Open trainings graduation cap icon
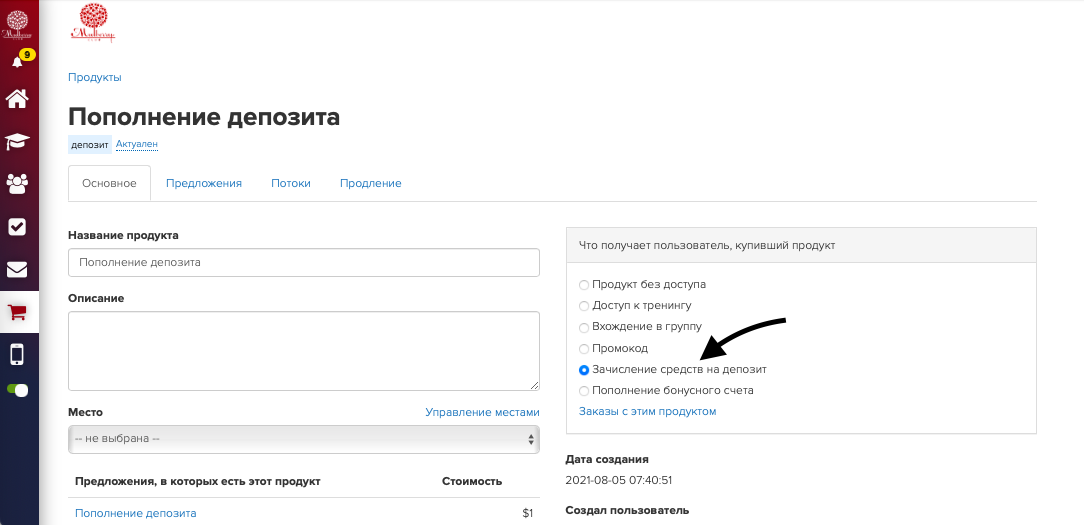This screenshot has width=1084, height=525. coord(17,141)
